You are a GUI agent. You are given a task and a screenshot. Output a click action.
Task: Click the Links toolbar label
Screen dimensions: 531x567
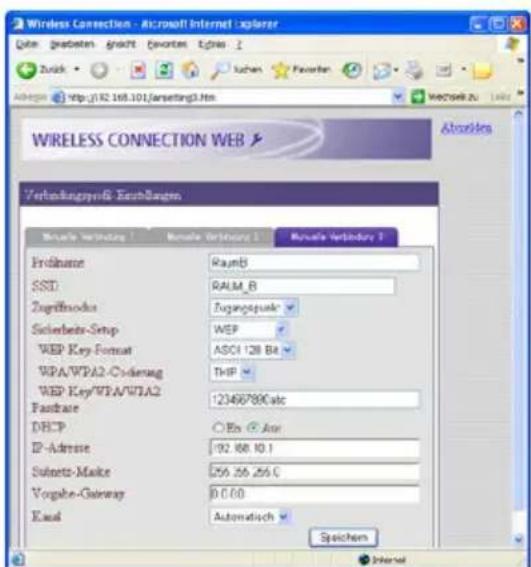(500, 97)
